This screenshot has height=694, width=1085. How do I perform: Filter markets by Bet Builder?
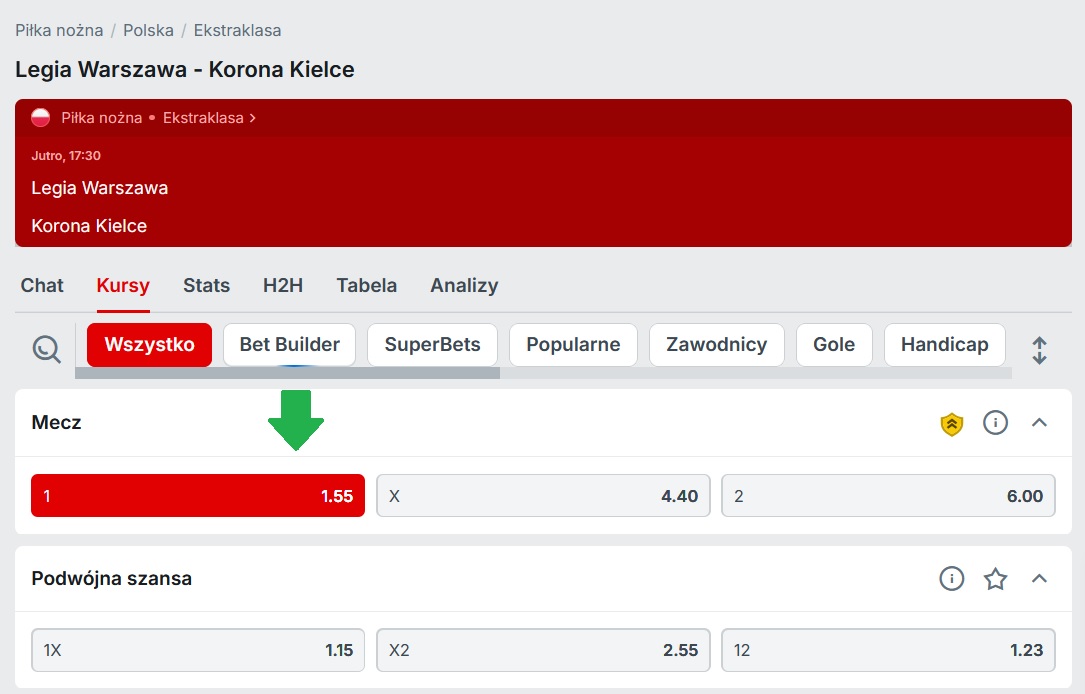(289, 345)
